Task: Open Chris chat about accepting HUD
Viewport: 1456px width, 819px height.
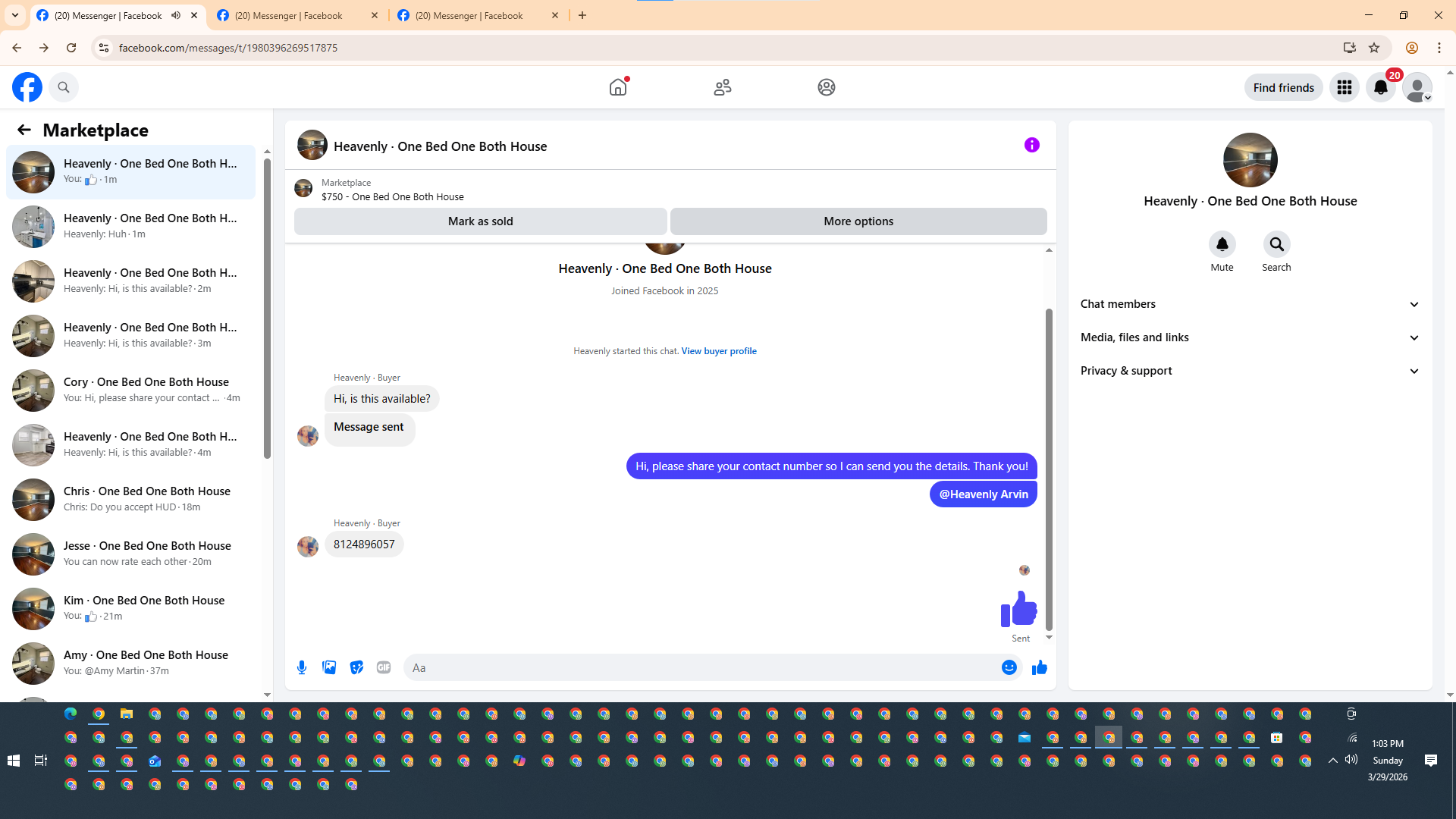Action: [x=130, y=499]
